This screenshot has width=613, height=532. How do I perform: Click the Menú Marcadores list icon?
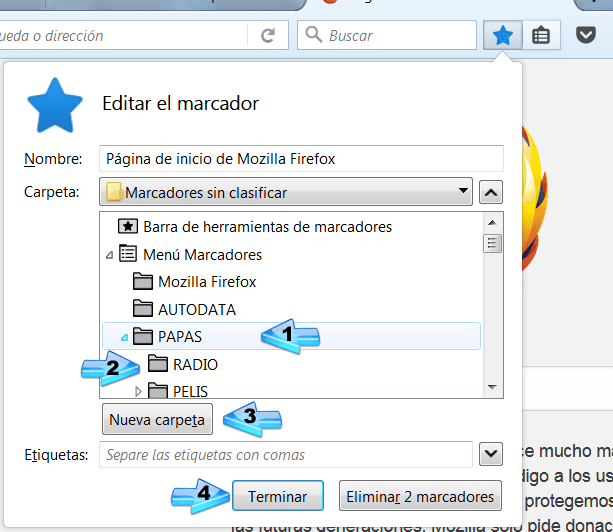click(x=128, y=254)
